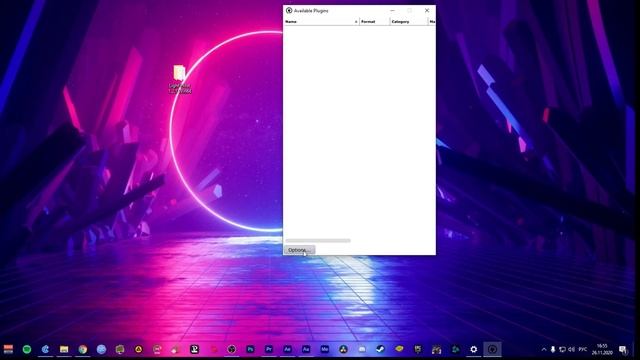Open Photoshop from the taskbar

coord(250,349)
